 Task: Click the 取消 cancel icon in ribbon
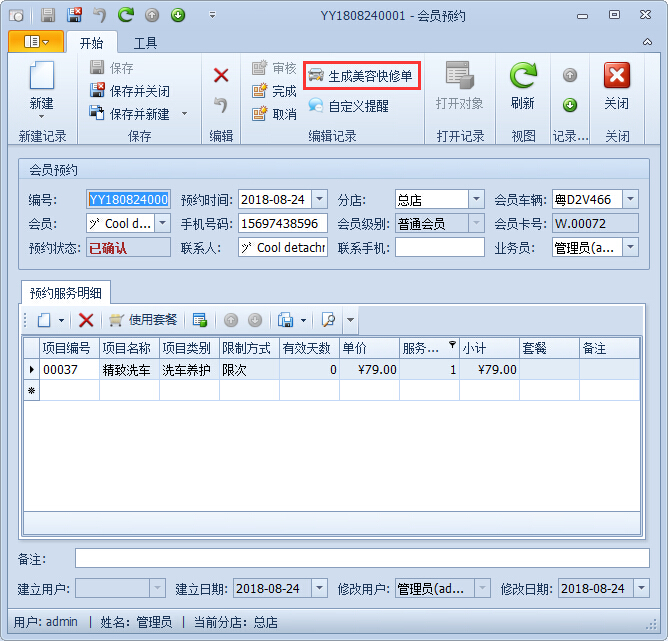tap(274, 114)
